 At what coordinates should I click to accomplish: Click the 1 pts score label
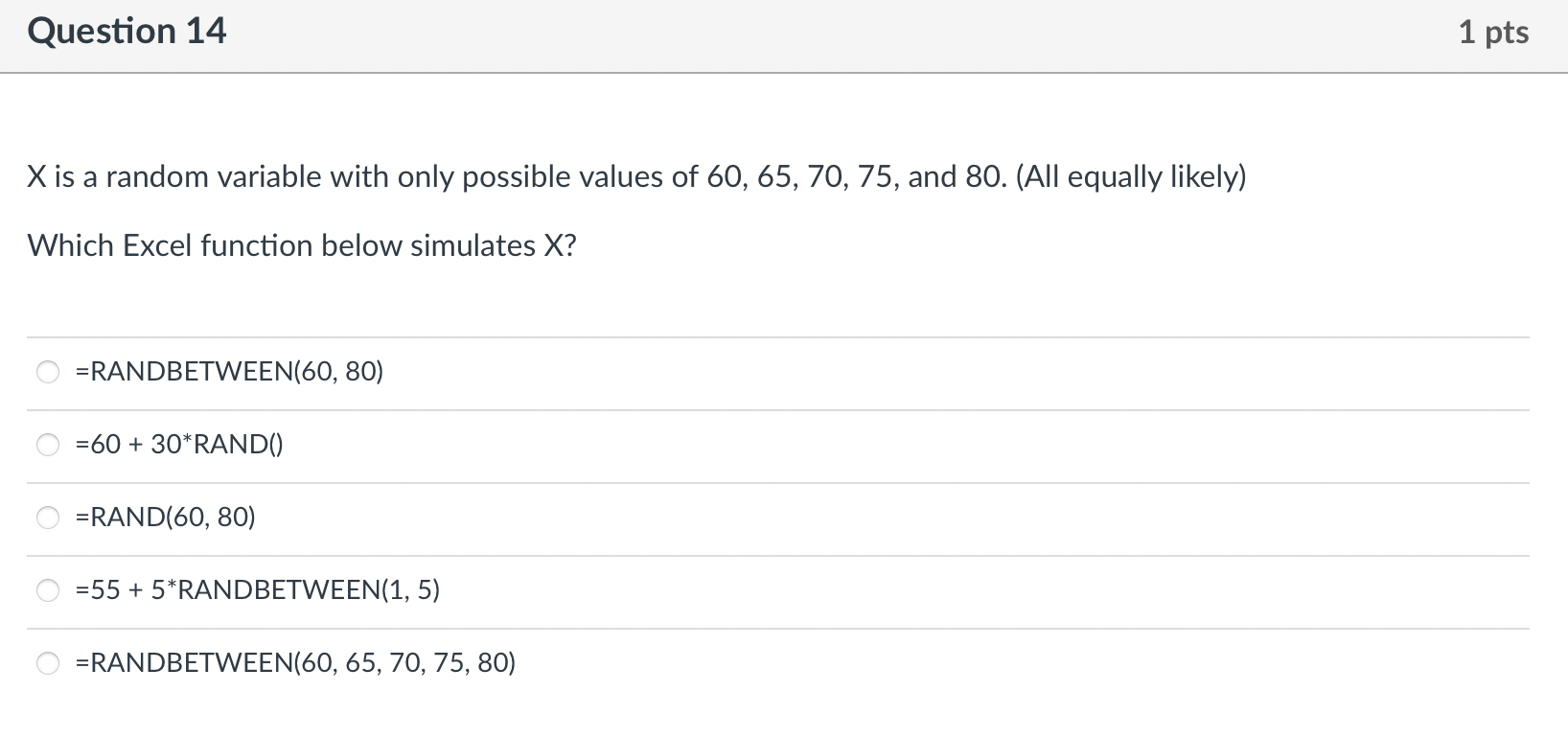(1492, 33)
